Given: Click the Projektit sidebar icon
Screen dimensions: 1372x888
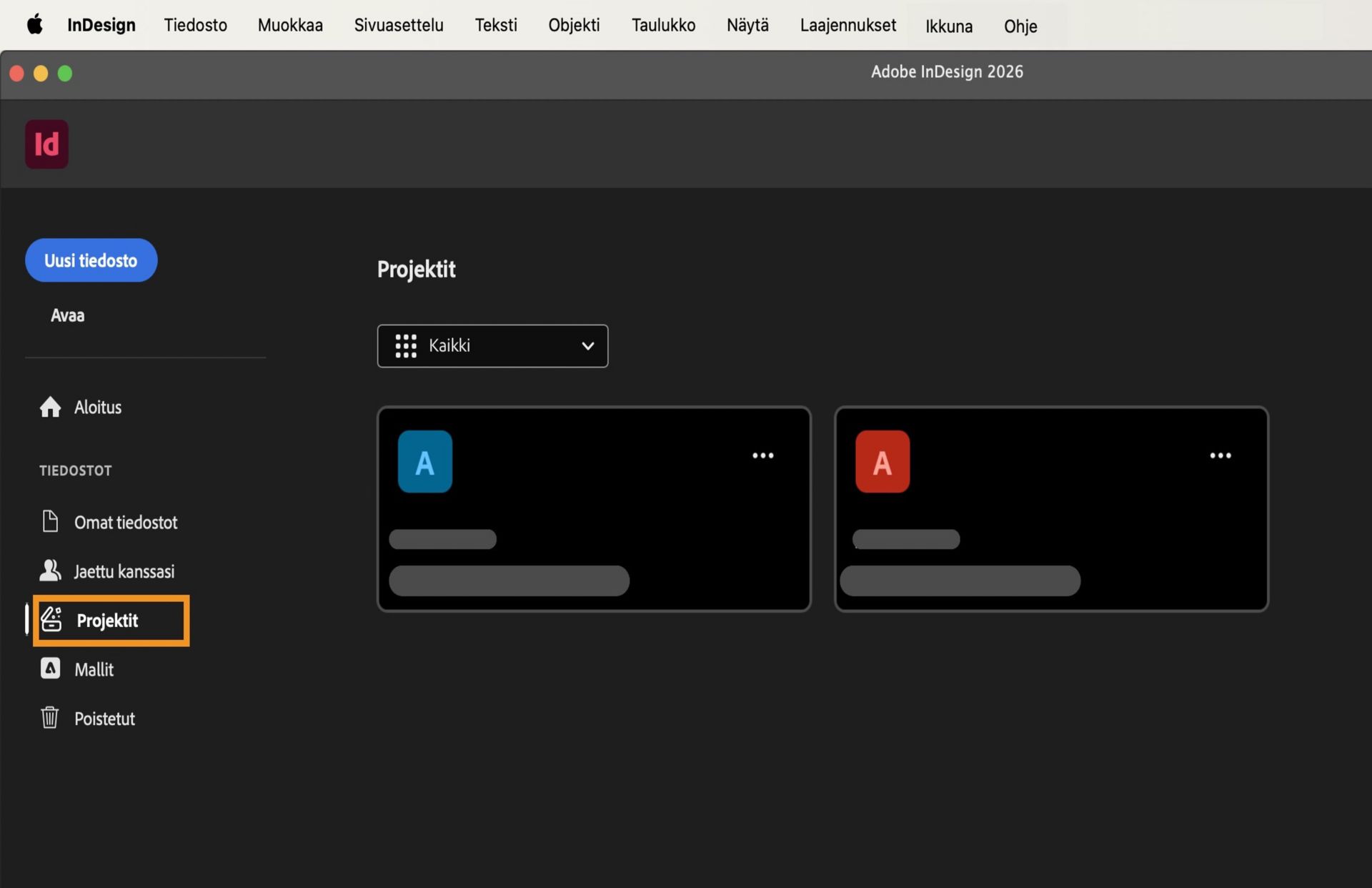Looking at the screenshot, I should click(x=51, y=619).
